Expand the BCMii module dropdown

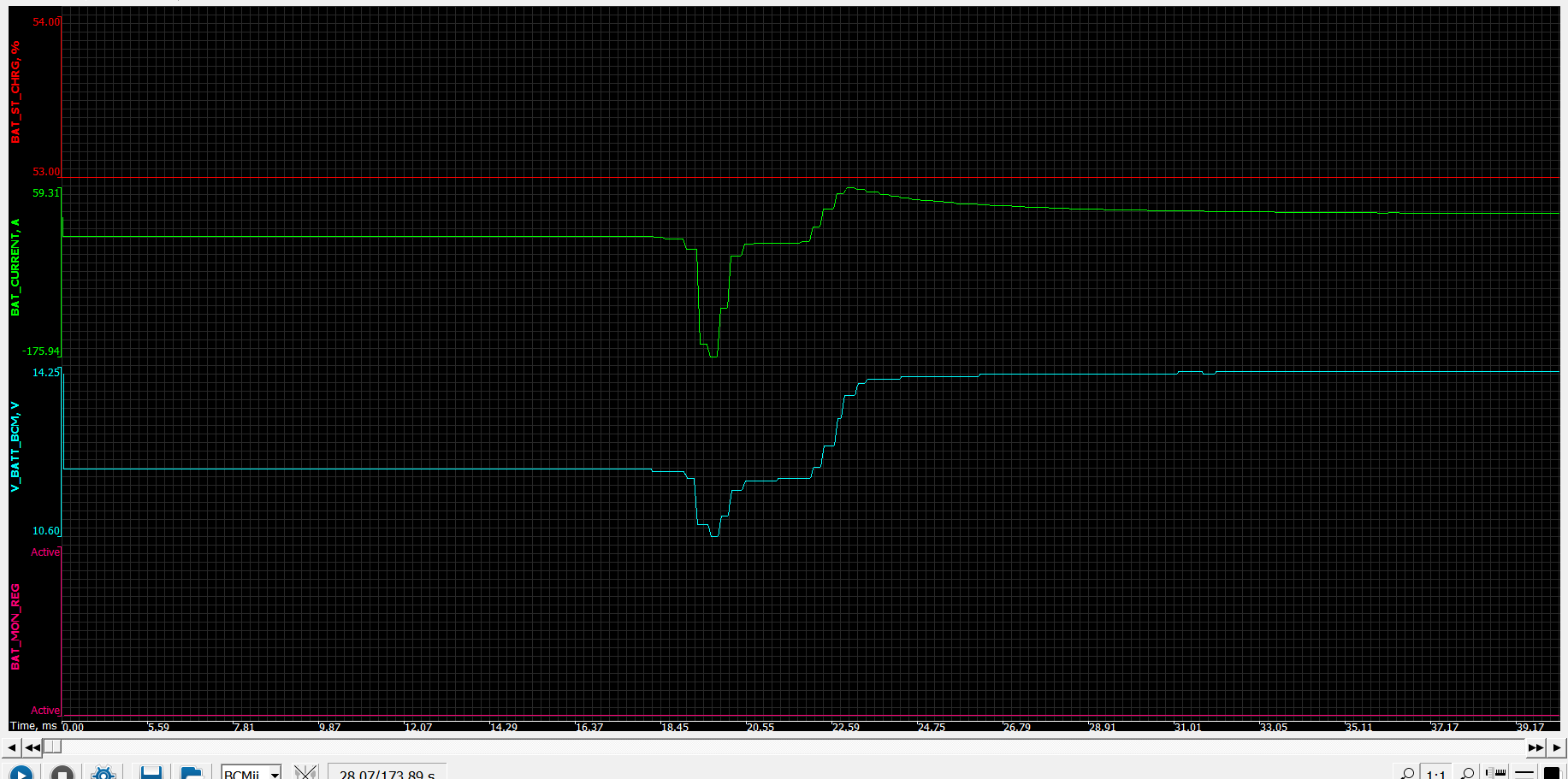click(275, 774)
